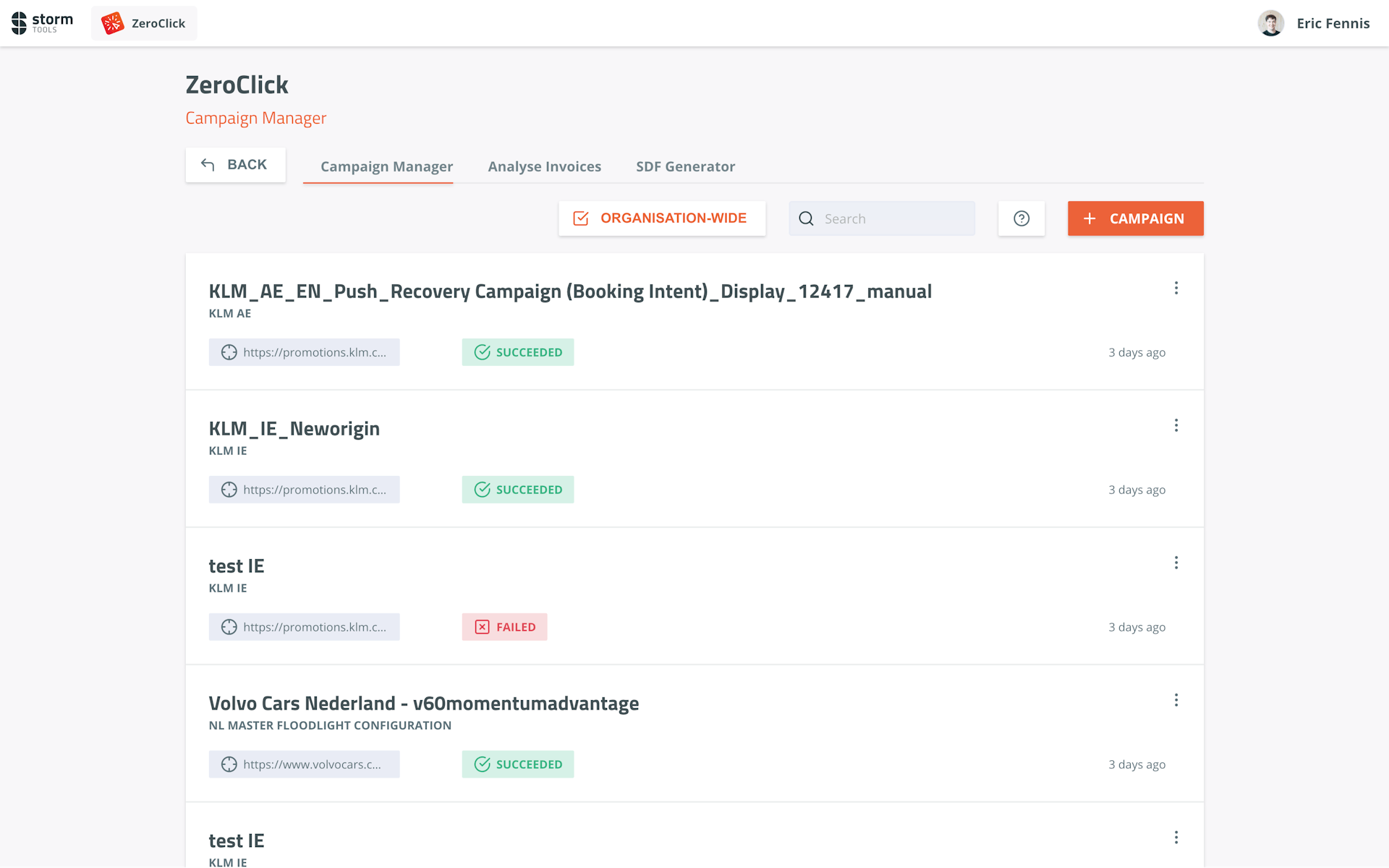Click the Storm Tools logo
This screenshot has height=868, width=1389.
coord(42,23)
